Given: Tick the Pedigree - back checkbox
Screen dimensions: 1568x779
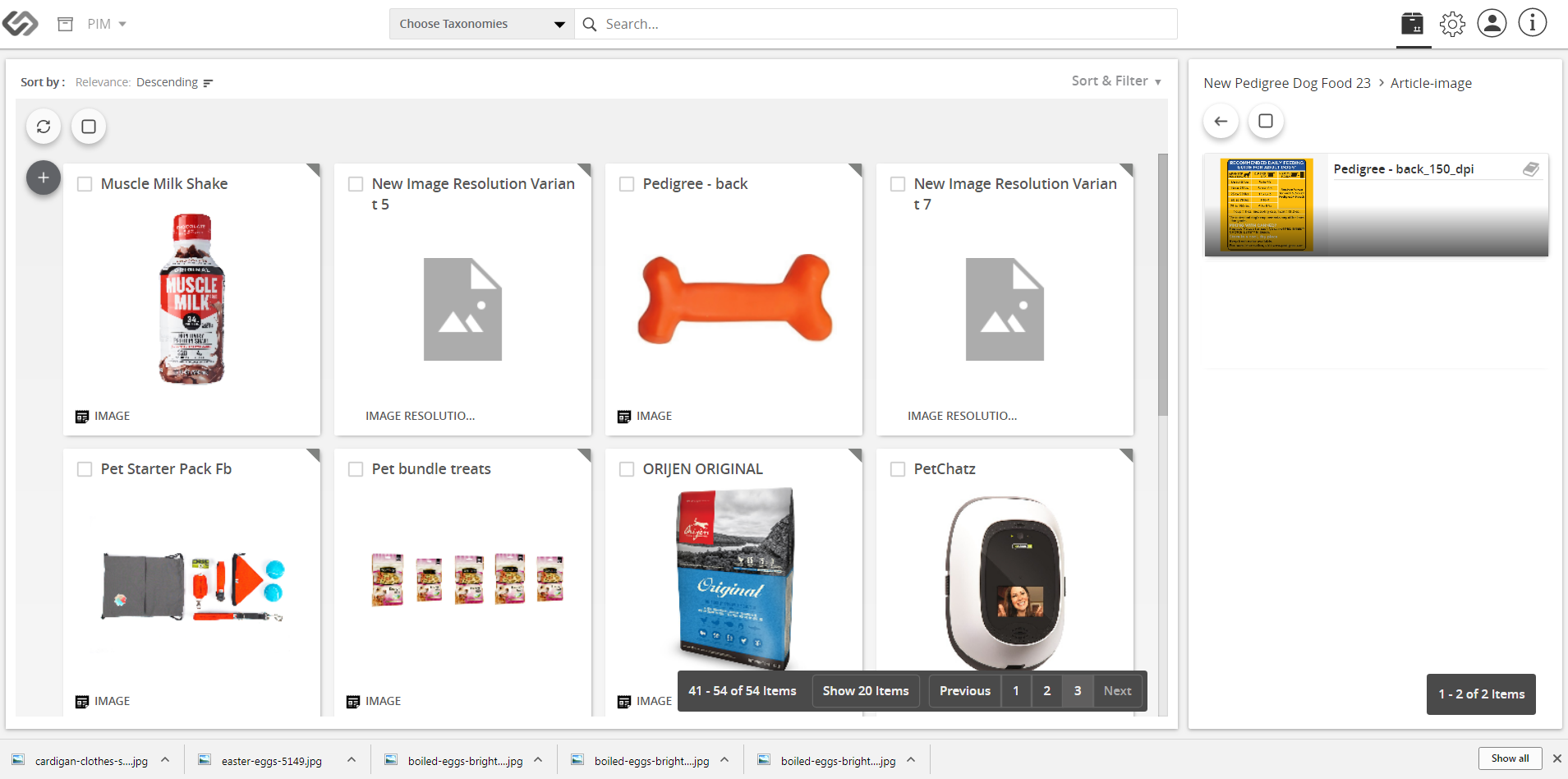Looking at the screenshot, I should point(627,184).
